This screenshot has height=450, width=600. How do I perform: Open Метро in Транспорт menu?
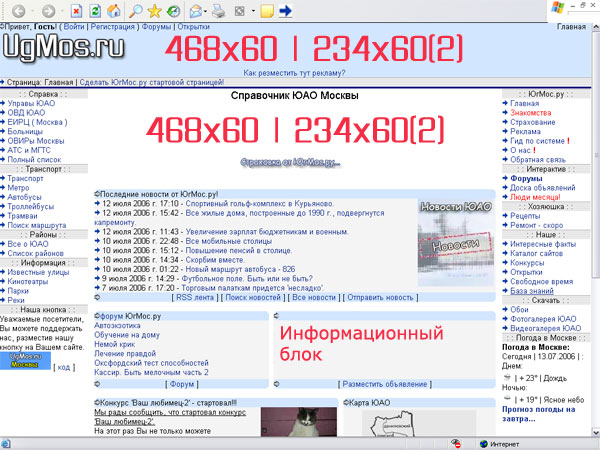(x=18, y=188)
